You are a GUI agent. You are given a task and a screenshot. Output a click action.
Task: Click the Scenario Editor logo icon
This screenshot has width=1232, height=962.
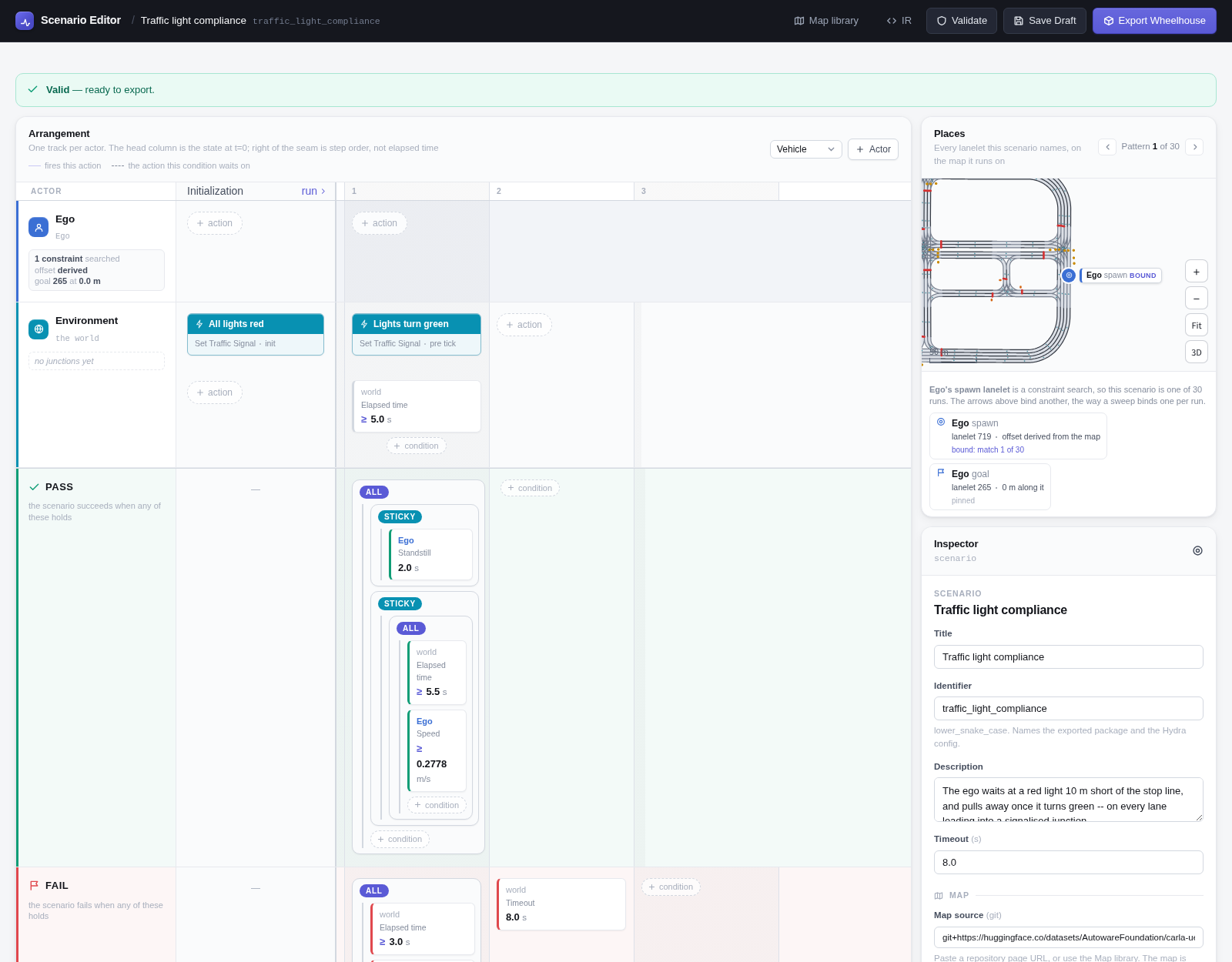[x=25, y=21]
